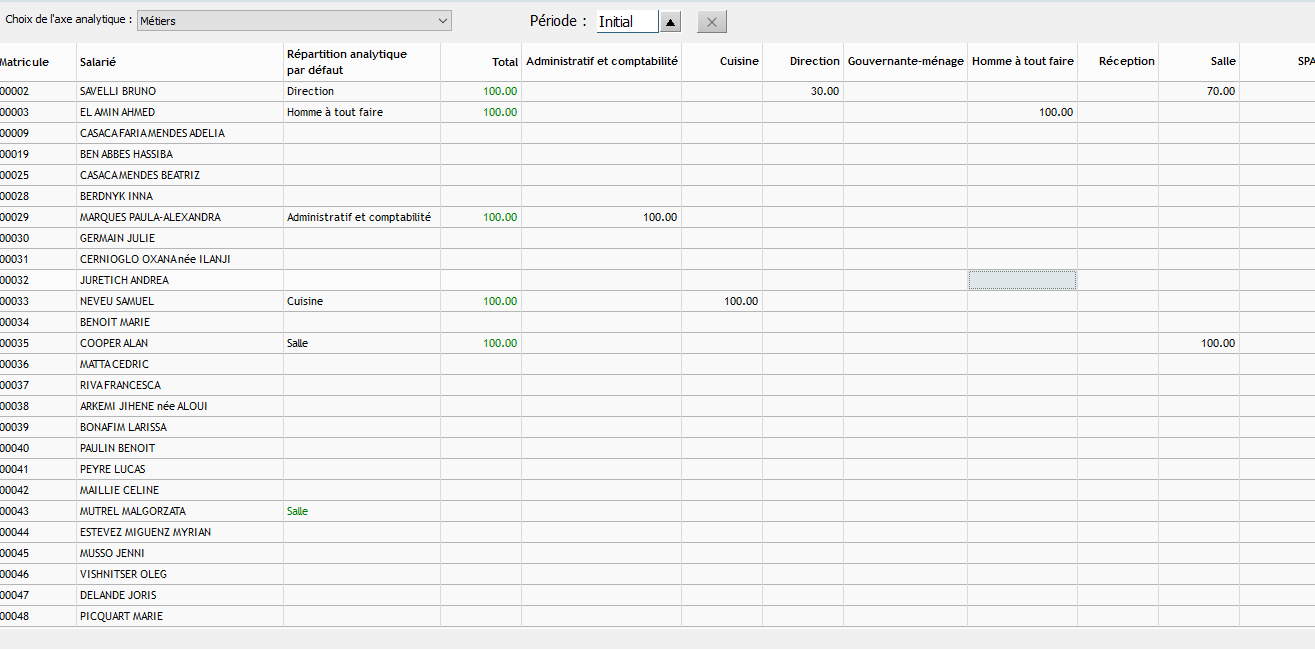The height and width of the screenshot is (650, 1315).
Task: Click the Salle 100.00 cell for COOPER ALAN
Action: click(x=1199, y=343)
